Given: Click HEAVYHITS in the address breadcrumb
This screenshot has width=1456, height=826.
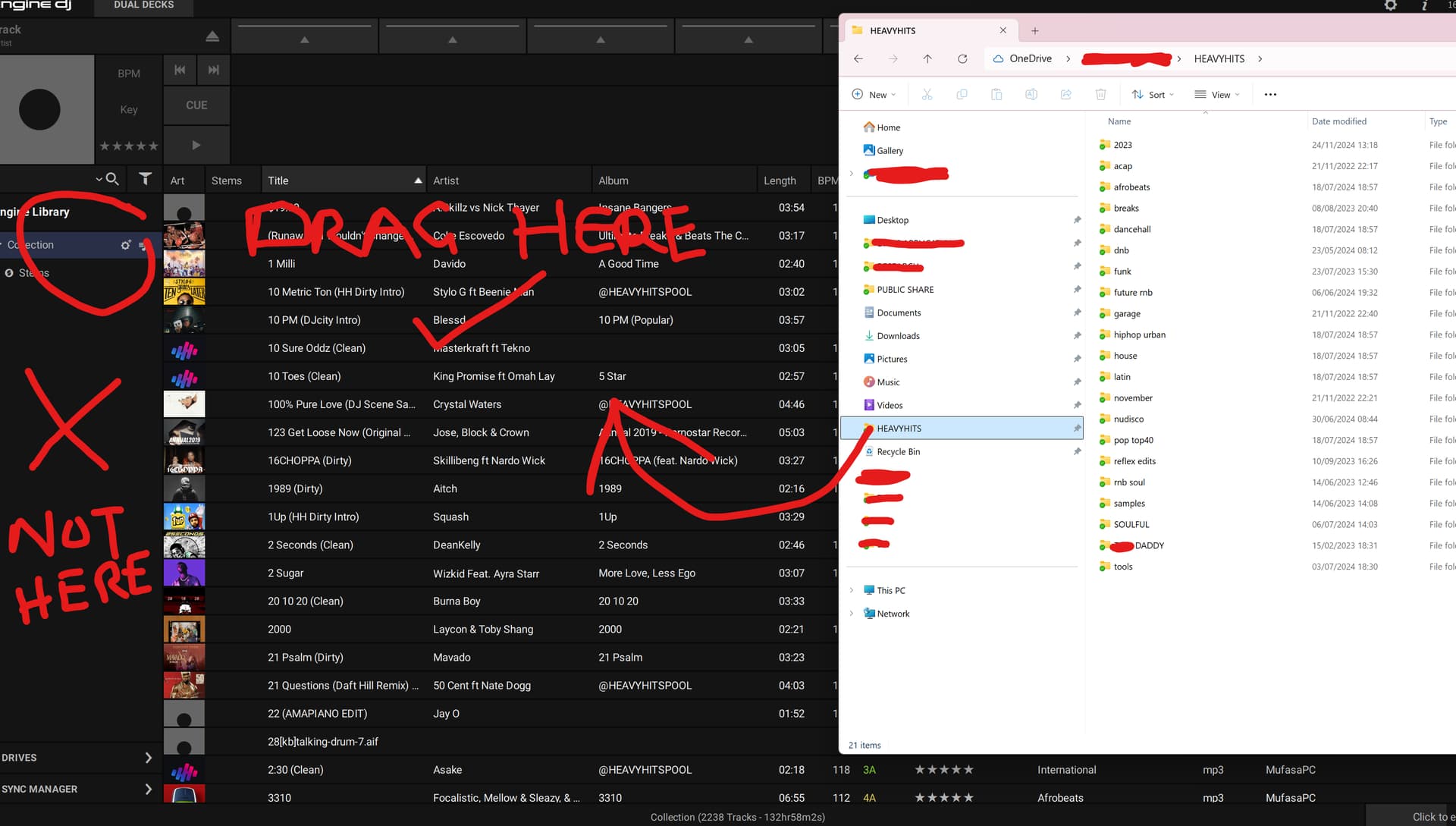Looking at the screenshot, I should pos(1219,59).
